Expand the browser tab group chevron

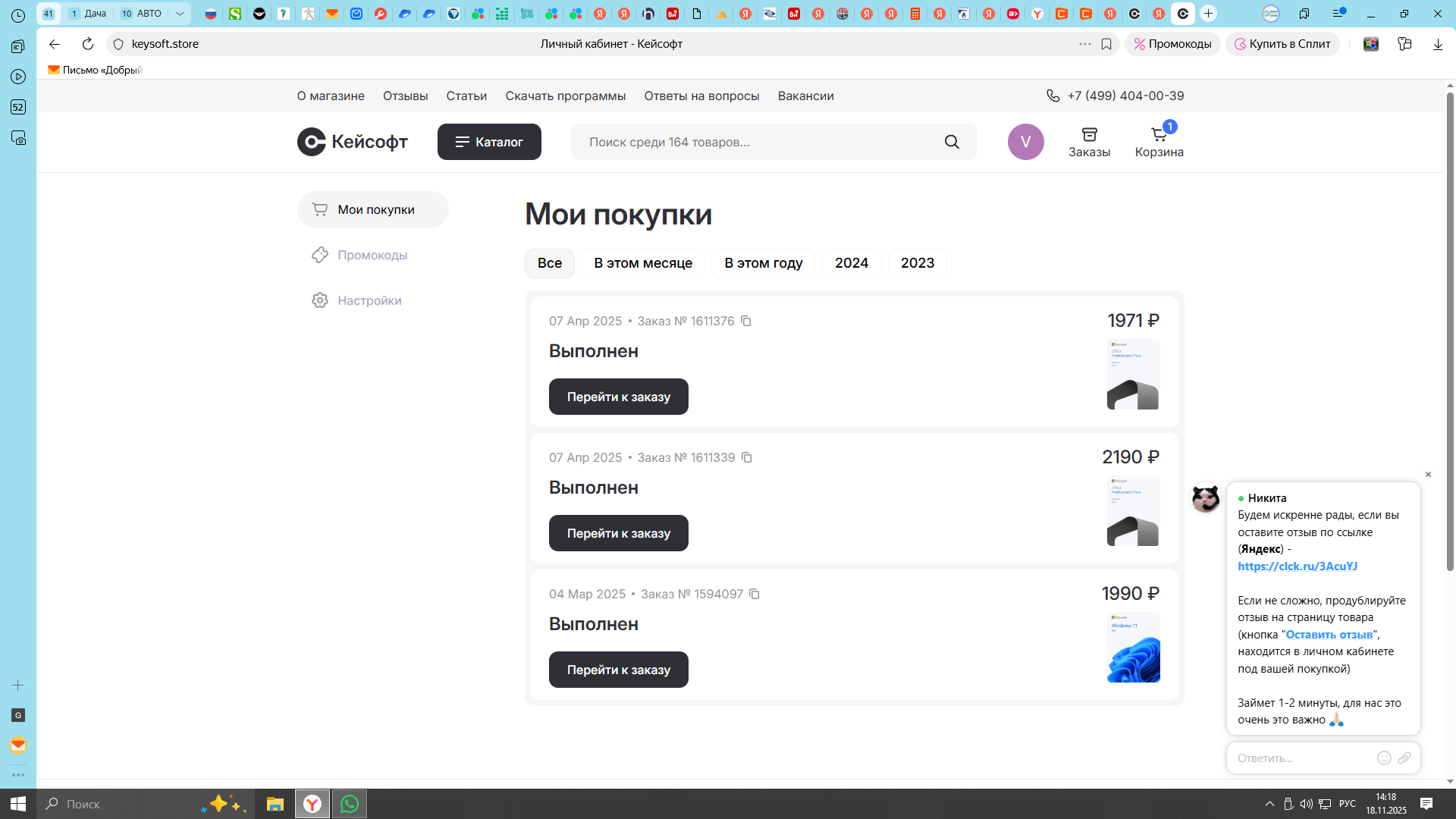(x=180, y=14)
